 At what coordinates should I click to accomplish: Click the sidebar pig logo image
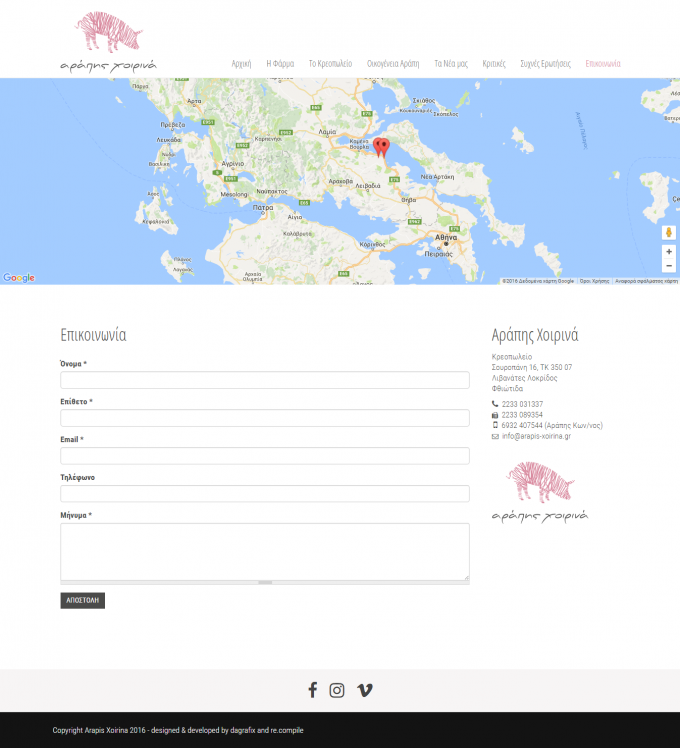pos(540,492)
